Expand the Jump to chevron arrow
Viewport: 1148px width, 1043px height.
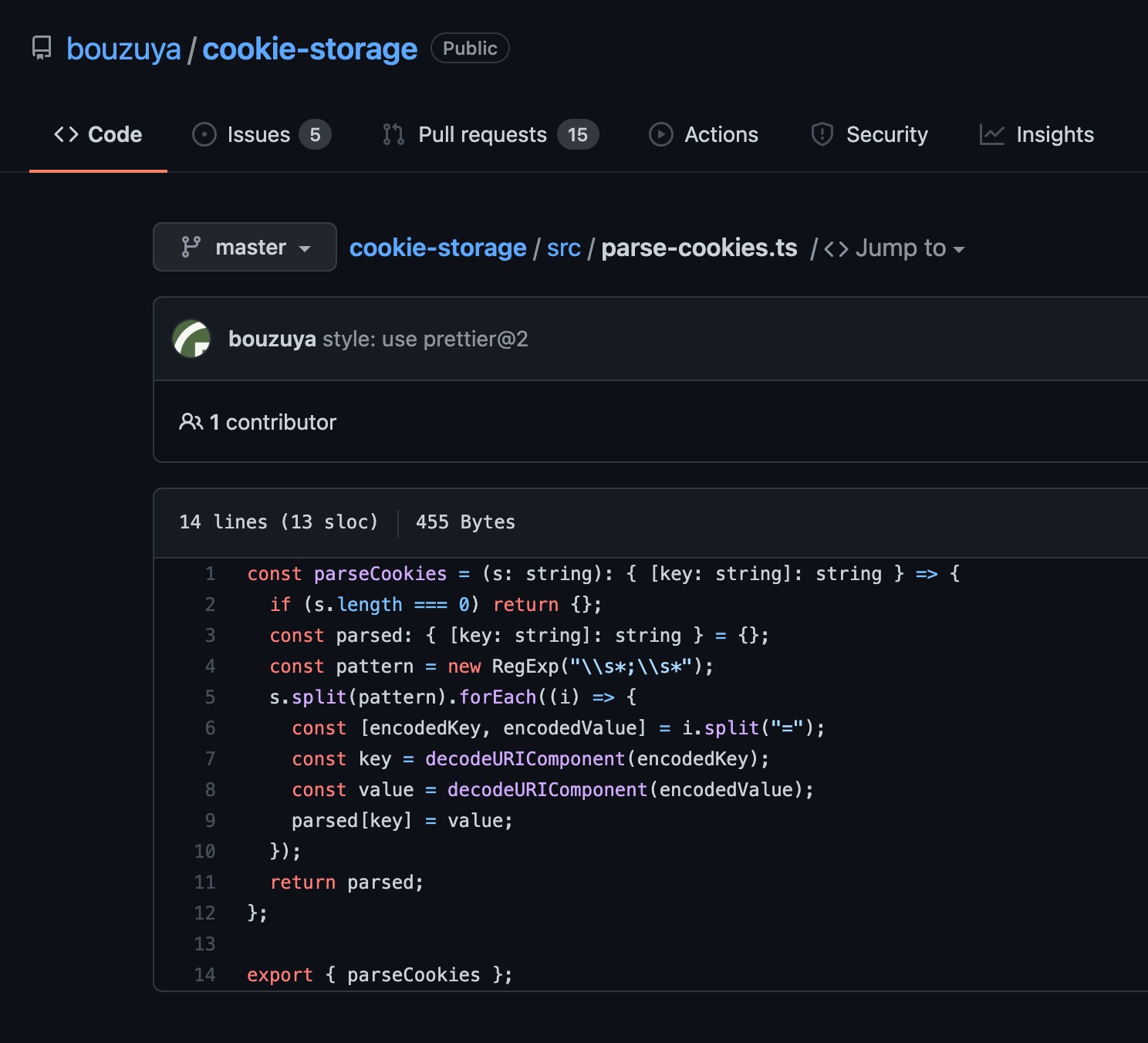[x=958, y=250]
